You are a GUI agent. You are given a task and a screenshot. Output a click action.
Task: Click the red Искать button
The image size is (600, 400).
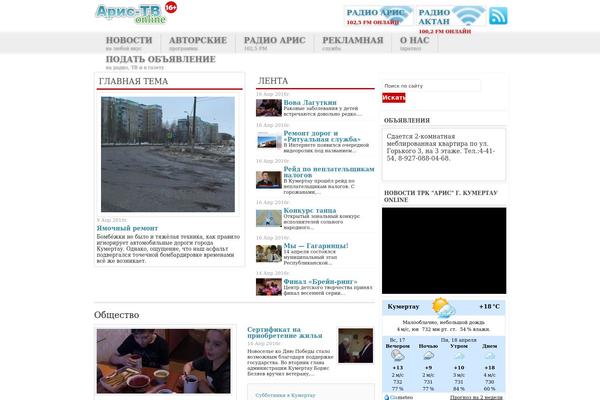click(394, 98)
